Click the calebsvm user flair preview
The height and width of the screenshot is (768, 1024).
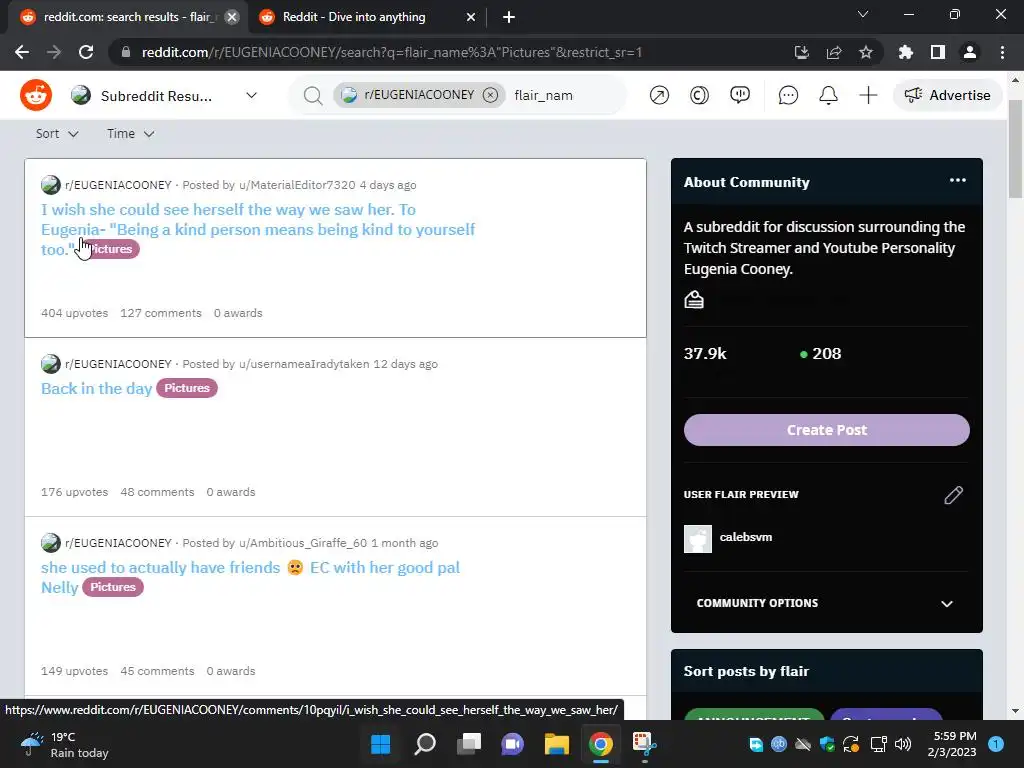point(728,538)
